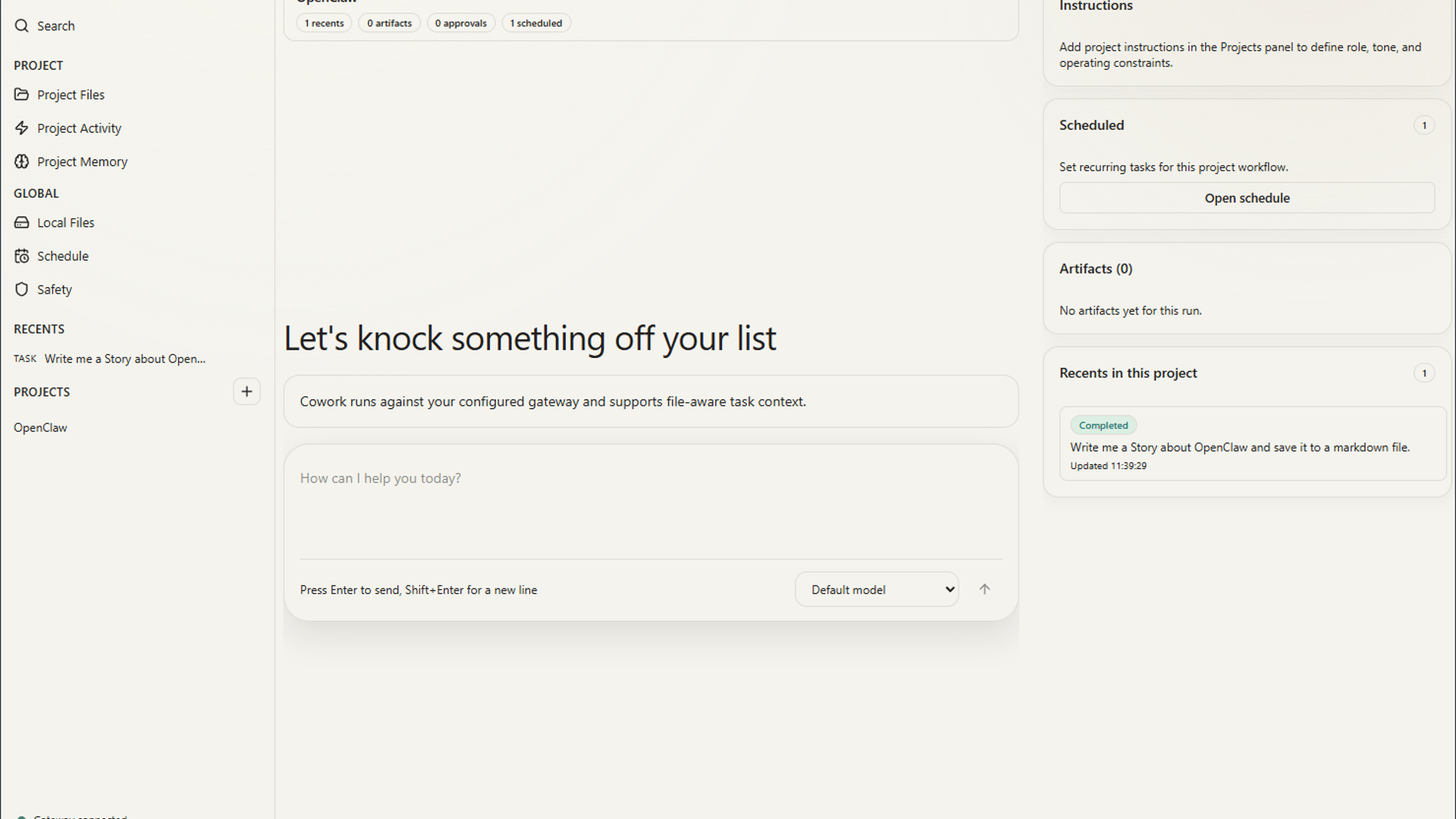The image size is (1456, 819).
Task: Open recent task Write me a Story
Action: (x=124, y=359)
